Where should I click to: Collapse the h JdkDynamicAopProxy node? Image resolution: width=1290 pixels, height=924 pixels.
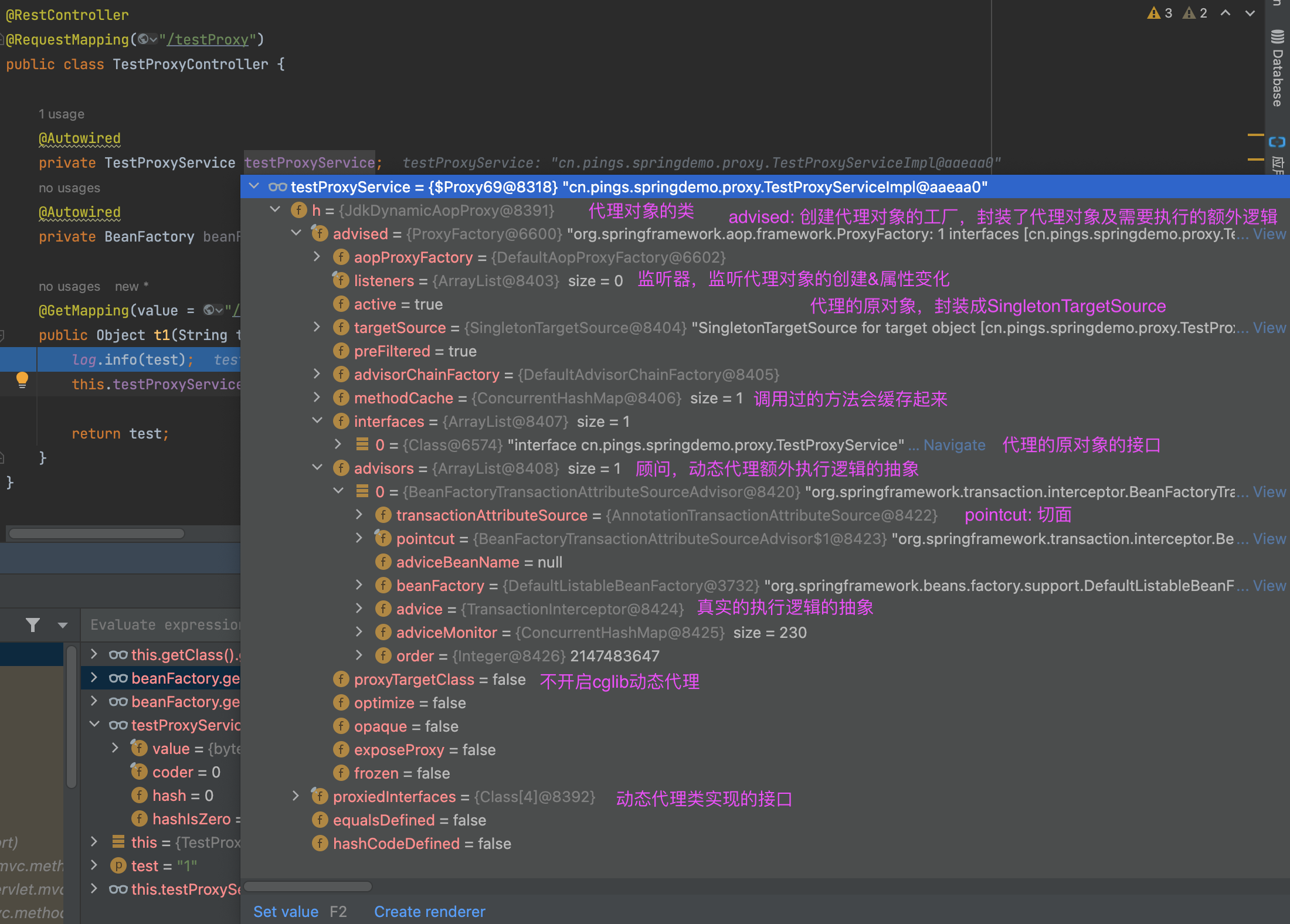tap(275, 210)
